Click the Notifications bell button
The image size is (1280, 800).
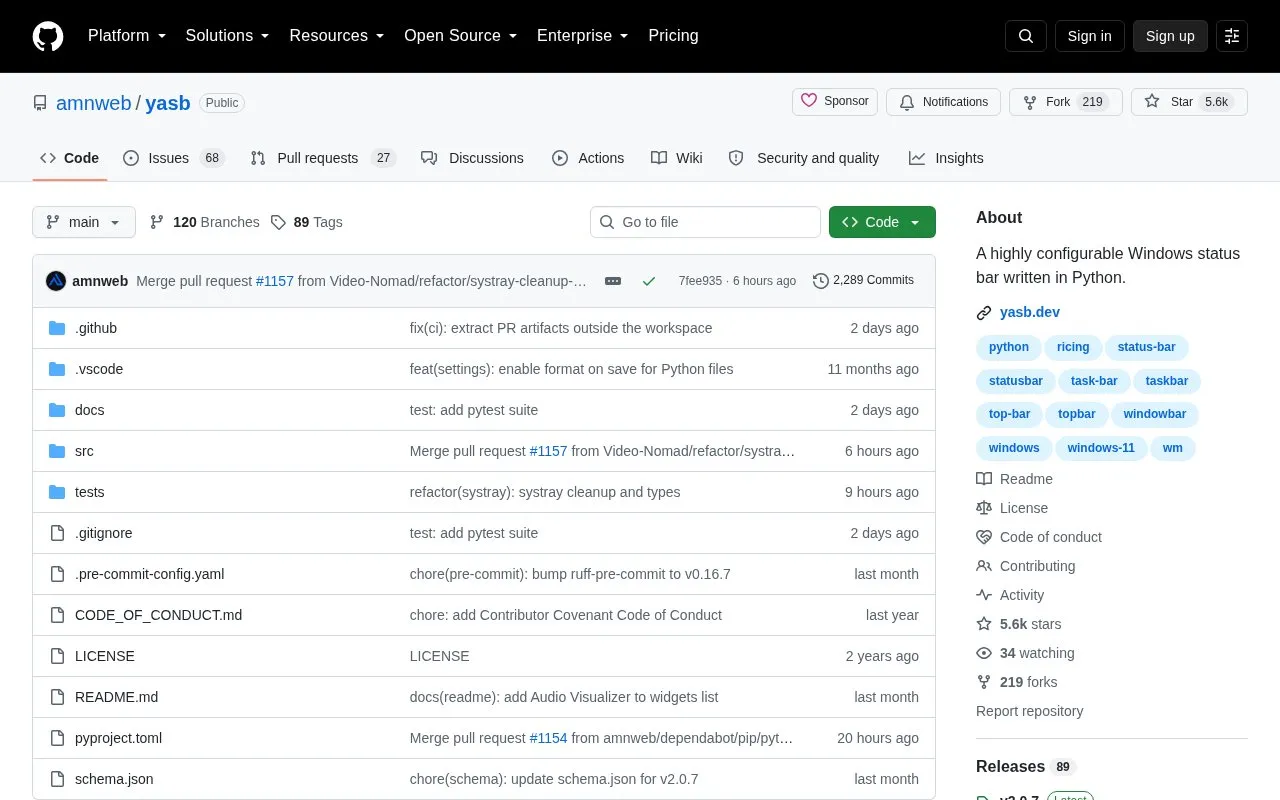tap(943, 102)
